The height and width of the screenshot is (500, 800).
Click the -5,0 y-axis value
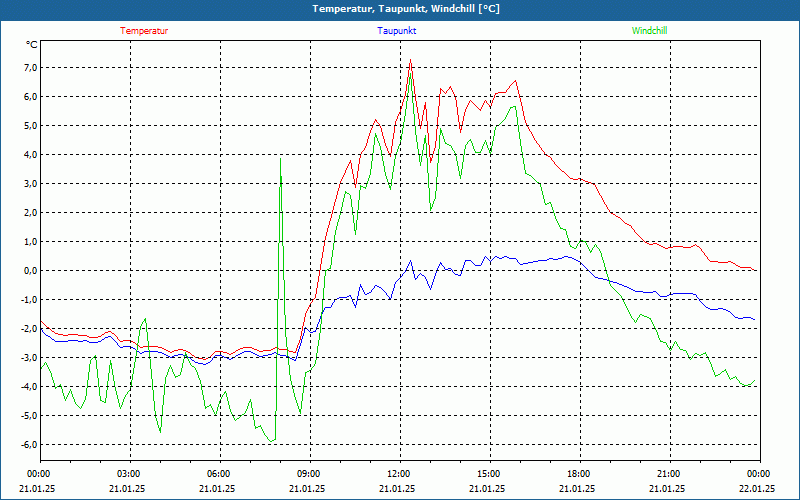coord(29,415)
